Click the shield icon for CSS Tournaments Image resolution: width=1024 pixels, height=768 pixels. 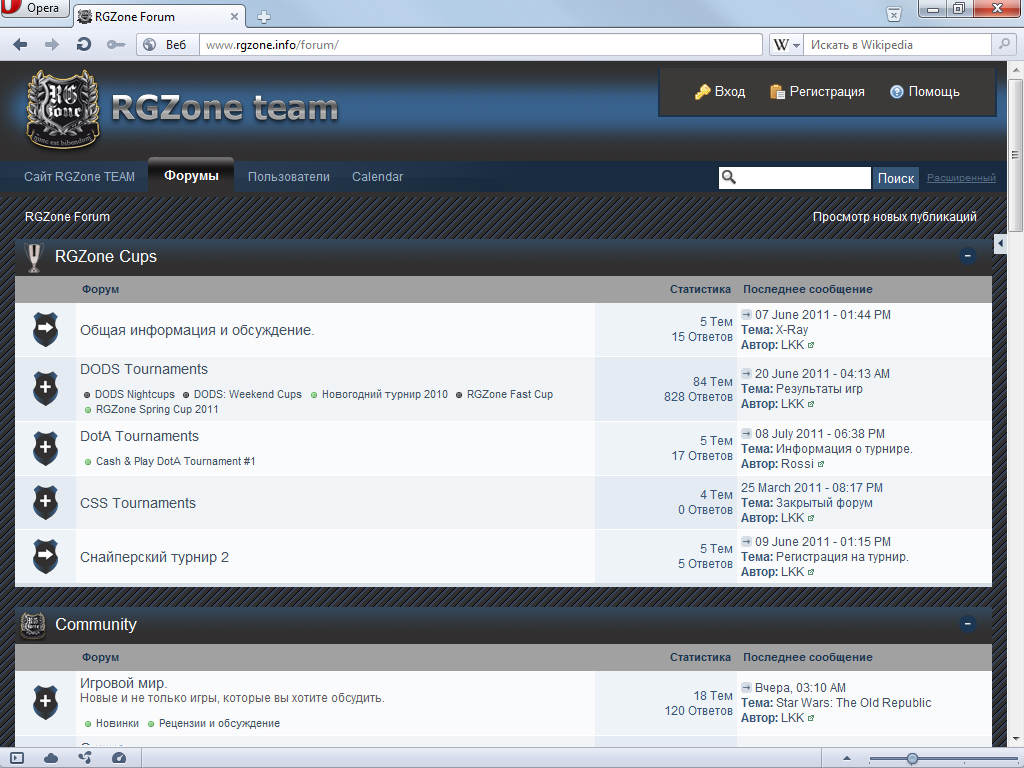(x=45, y=502)
